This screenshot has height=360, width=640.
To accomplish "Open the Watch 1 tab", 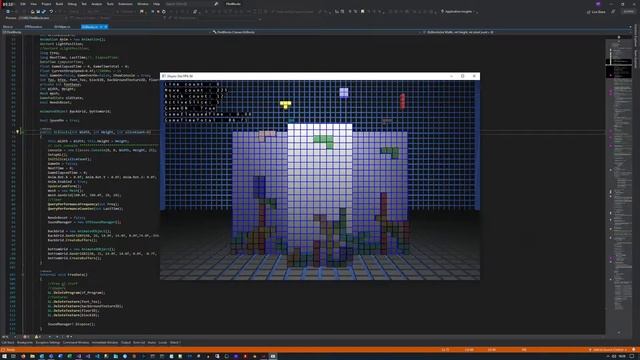I will (175, 342).
